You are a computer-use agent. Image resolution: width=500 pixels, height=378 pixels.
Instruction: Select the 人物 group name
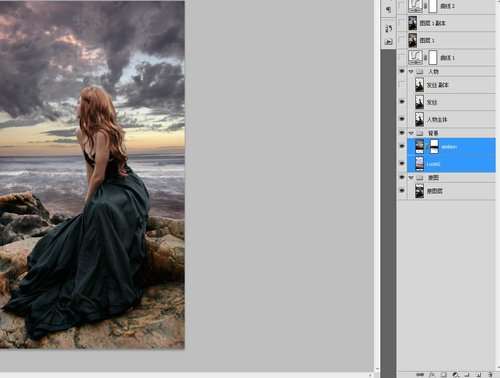point(433,71)
